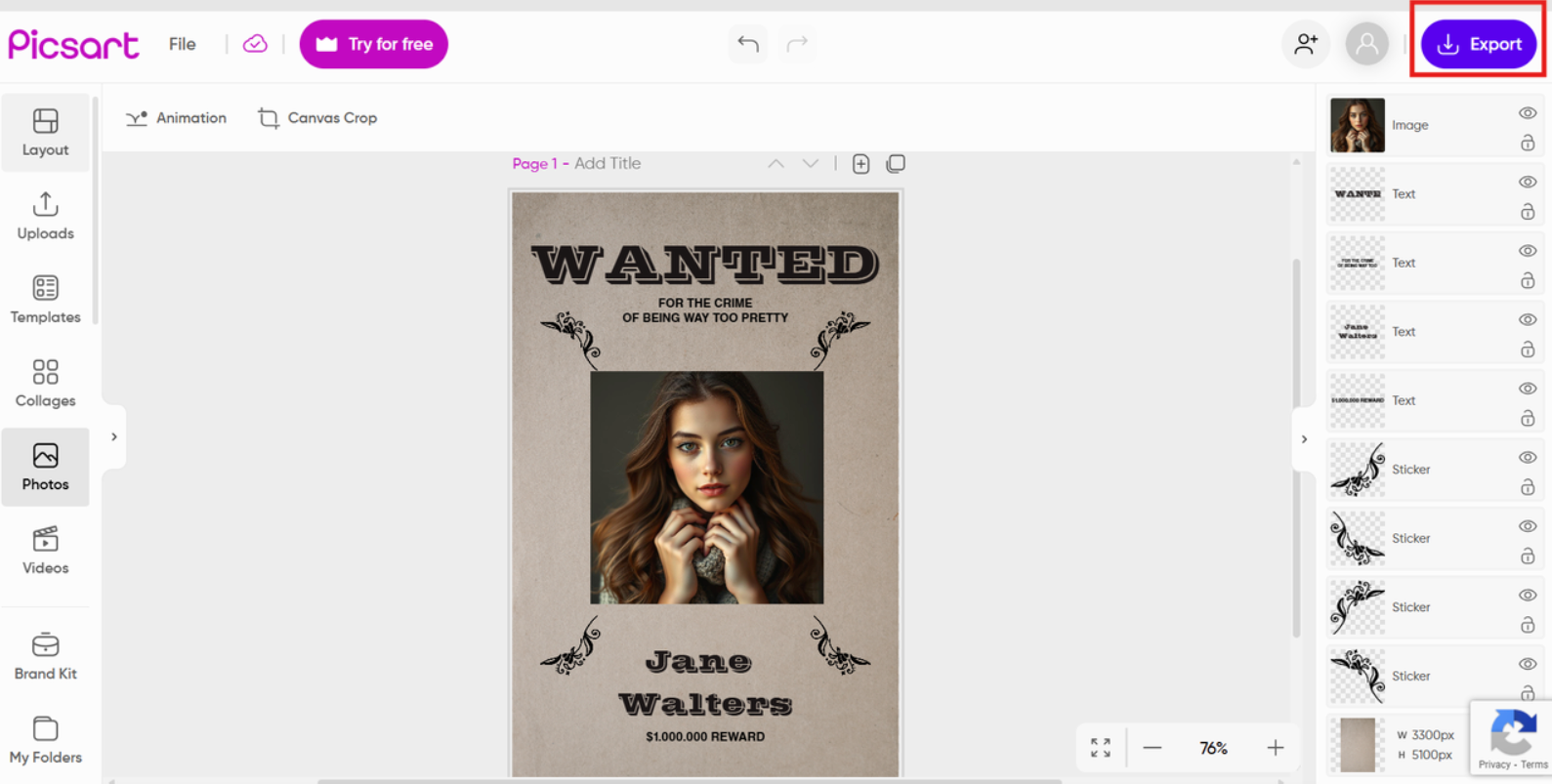Select Canvas Crop tool
Image resolution: width=1552 pixels, height=784 pixels.
[317, 118]
